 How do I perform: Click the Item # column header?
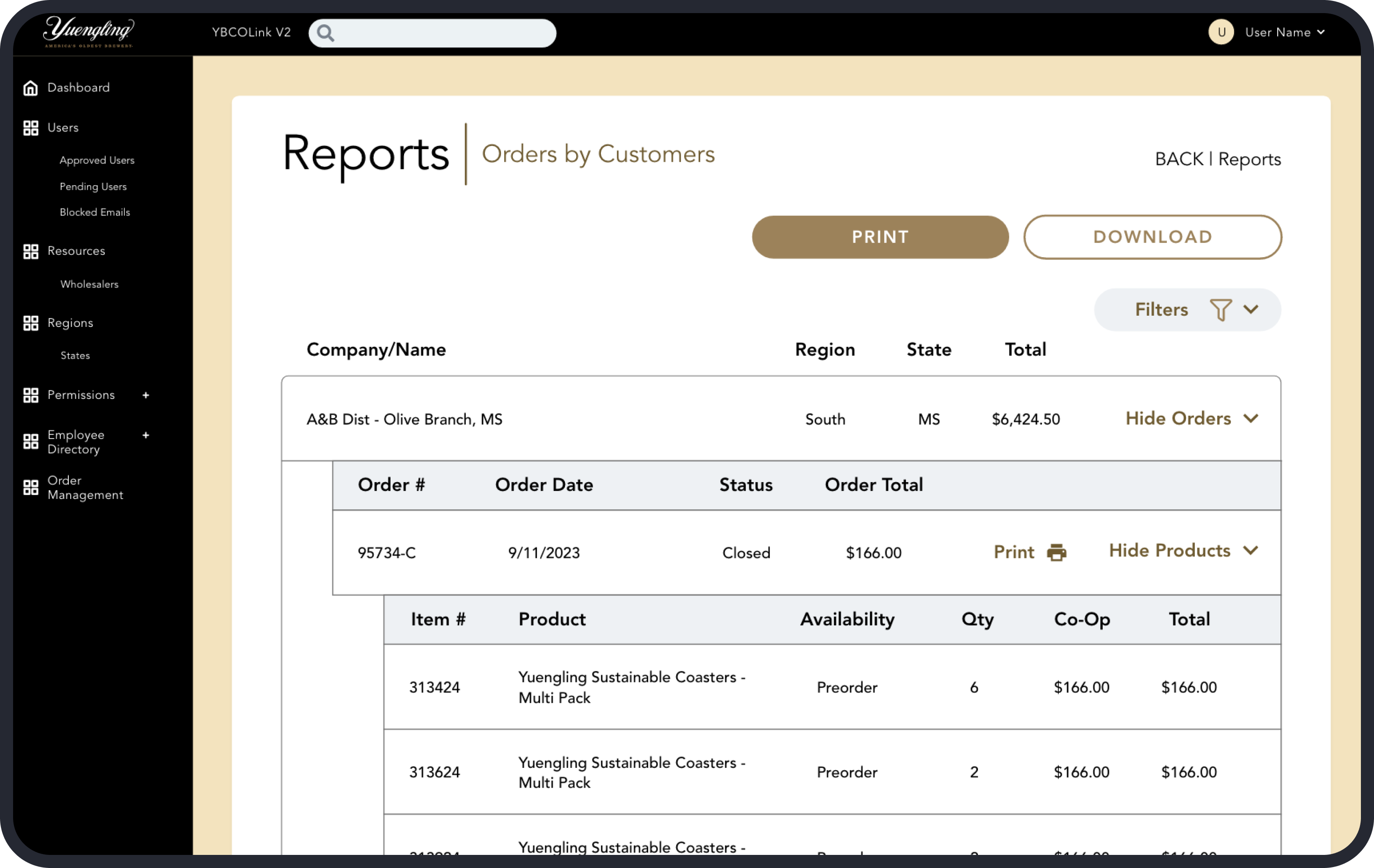click(438, 619)
